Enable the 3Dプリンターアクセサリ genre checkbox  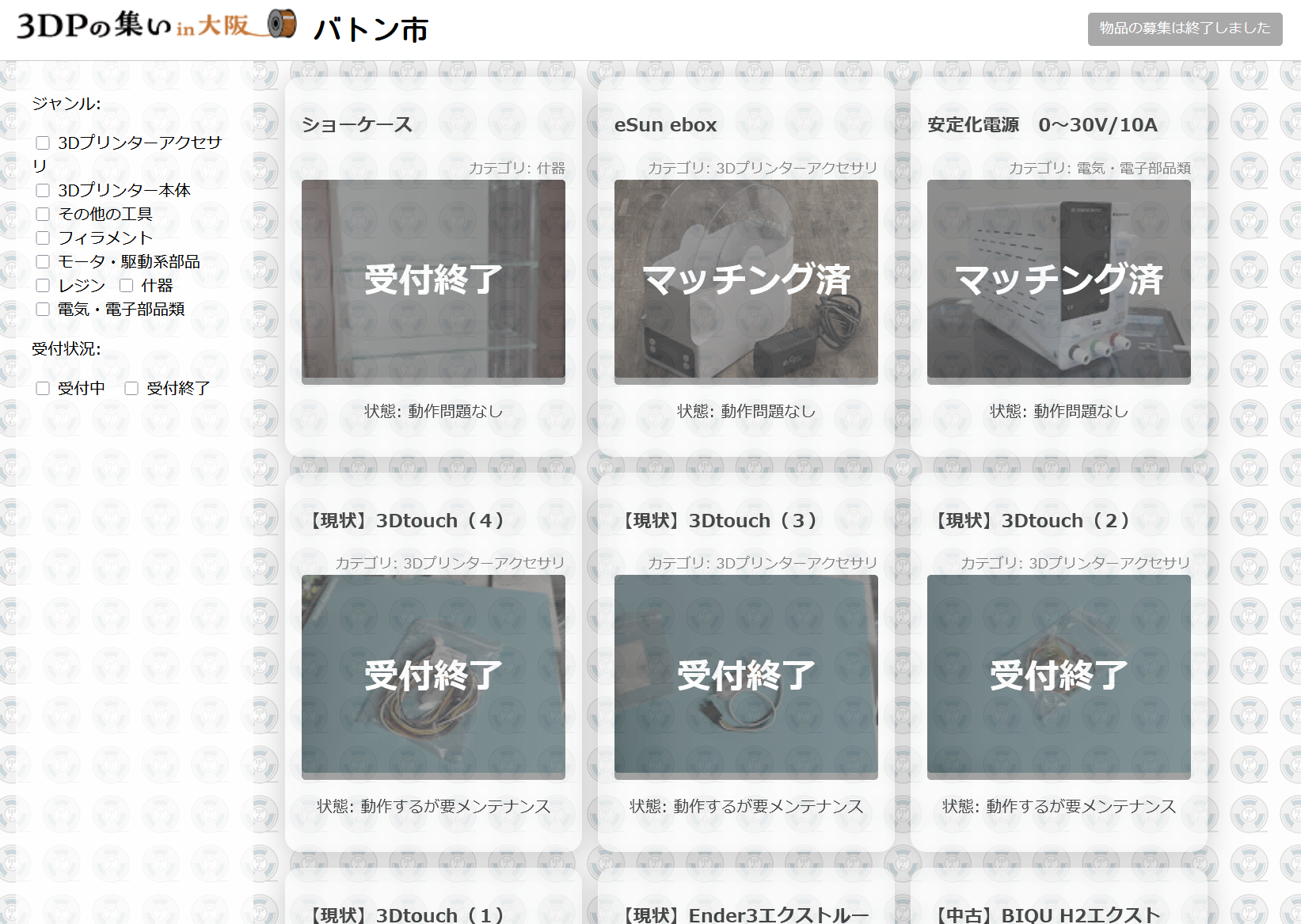tap(44, 143)
